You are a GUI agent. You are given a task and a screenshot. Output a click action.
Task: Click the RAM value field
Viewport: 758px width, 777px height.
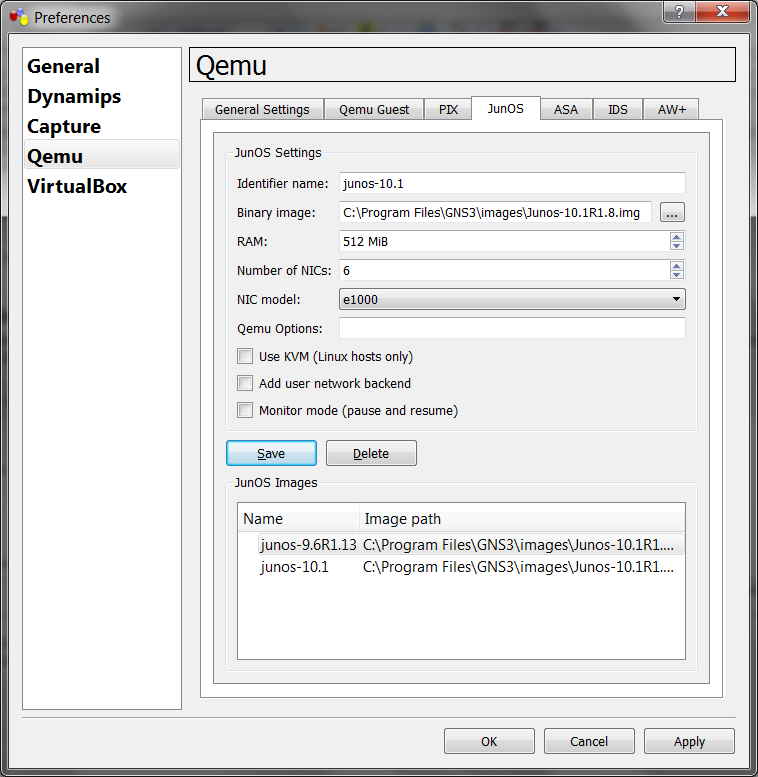504,241
